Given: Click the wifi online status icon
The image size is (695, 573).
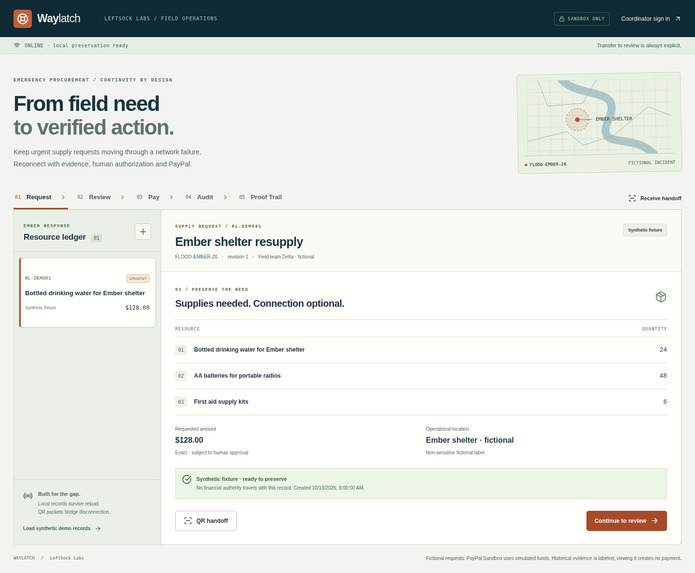Looking at the screenshot, I should (x=17, y=45).
